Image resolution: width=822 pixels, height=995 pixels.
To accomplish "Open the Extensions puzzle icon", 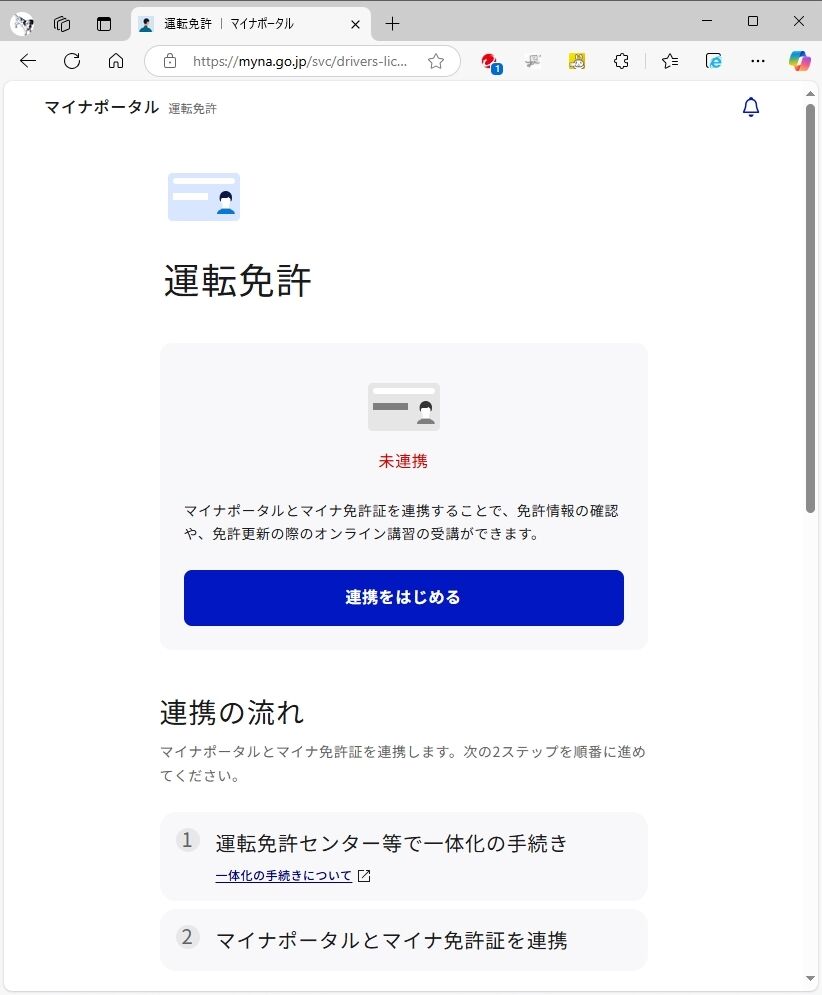I will 621,61.
